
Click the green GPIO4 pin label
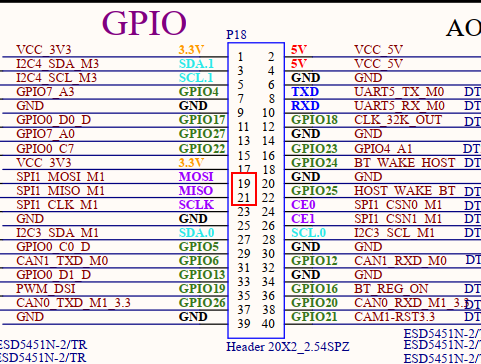(199, 92)
